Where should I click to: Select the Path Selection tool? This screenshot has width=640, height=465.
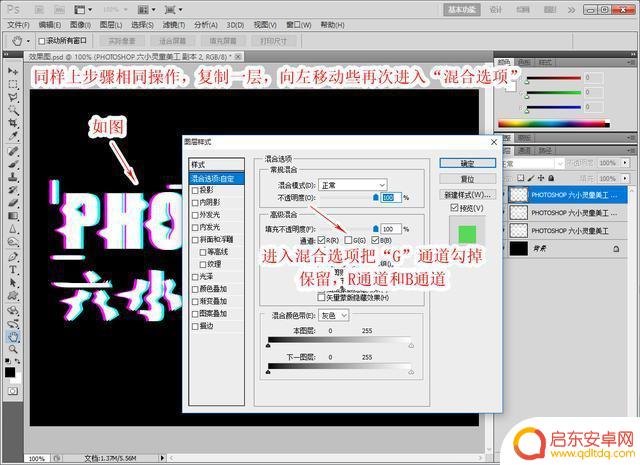[13, 283]
